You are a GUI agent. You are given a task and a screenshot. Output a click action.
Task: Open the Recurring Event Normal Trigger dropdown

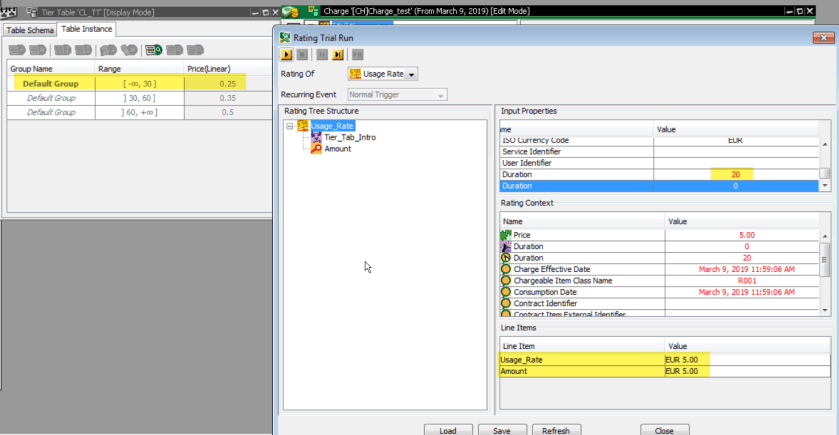(x=439, y=95)
